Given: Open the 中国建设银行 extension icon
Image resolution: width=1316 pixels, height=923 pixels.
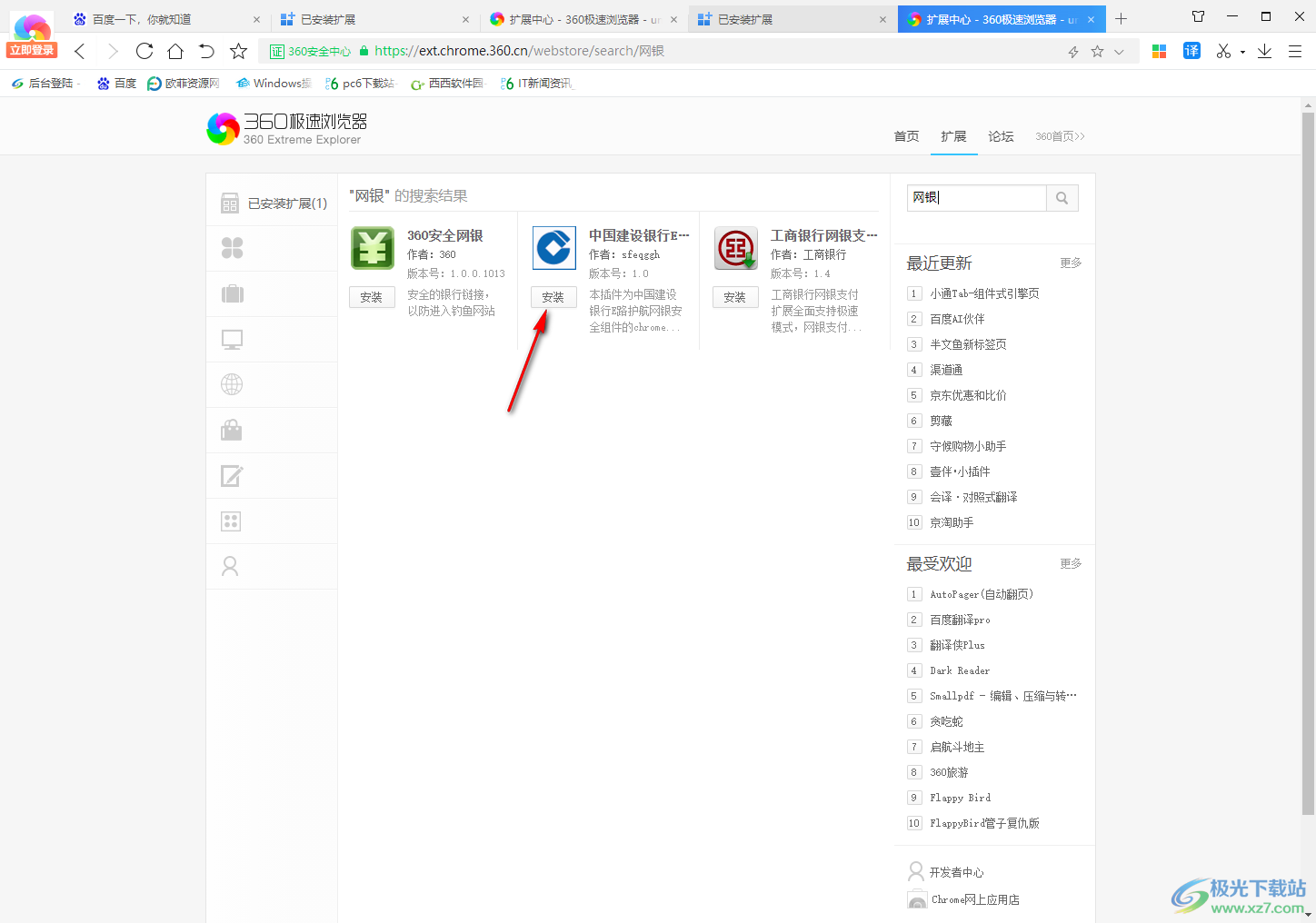Looking at the screenshot, I should pos(554,248).
